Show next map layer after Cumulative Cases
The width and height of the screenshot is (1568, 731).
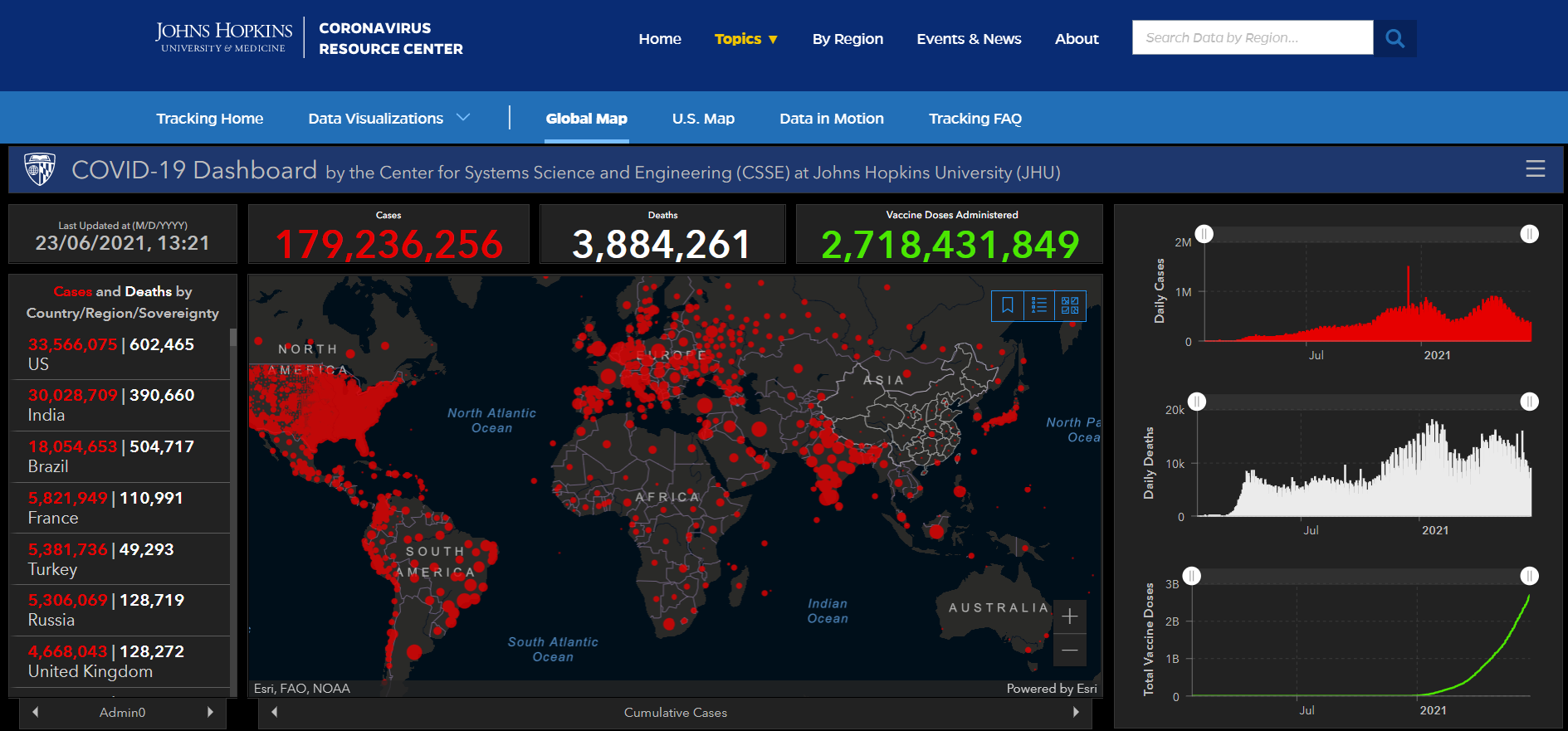coord(1076,712)
